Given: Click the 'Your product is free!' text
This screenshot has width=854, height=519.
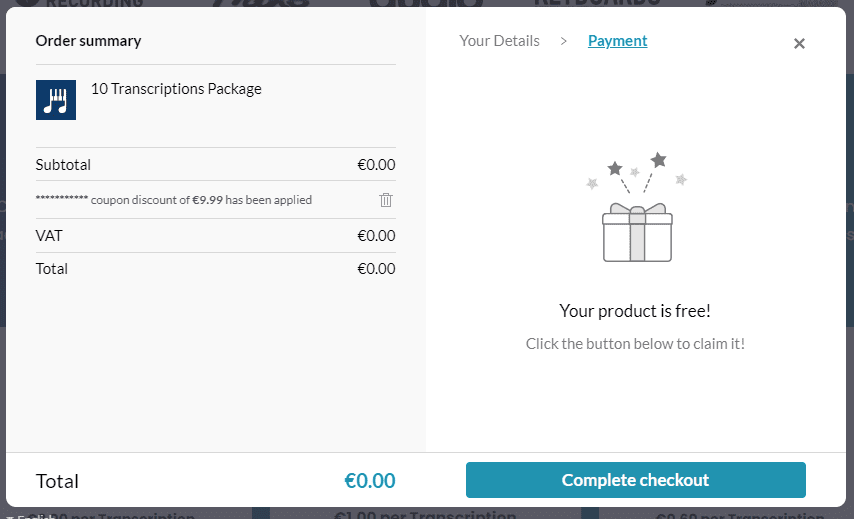Looking at the screenshot, I should coord(635,311).
